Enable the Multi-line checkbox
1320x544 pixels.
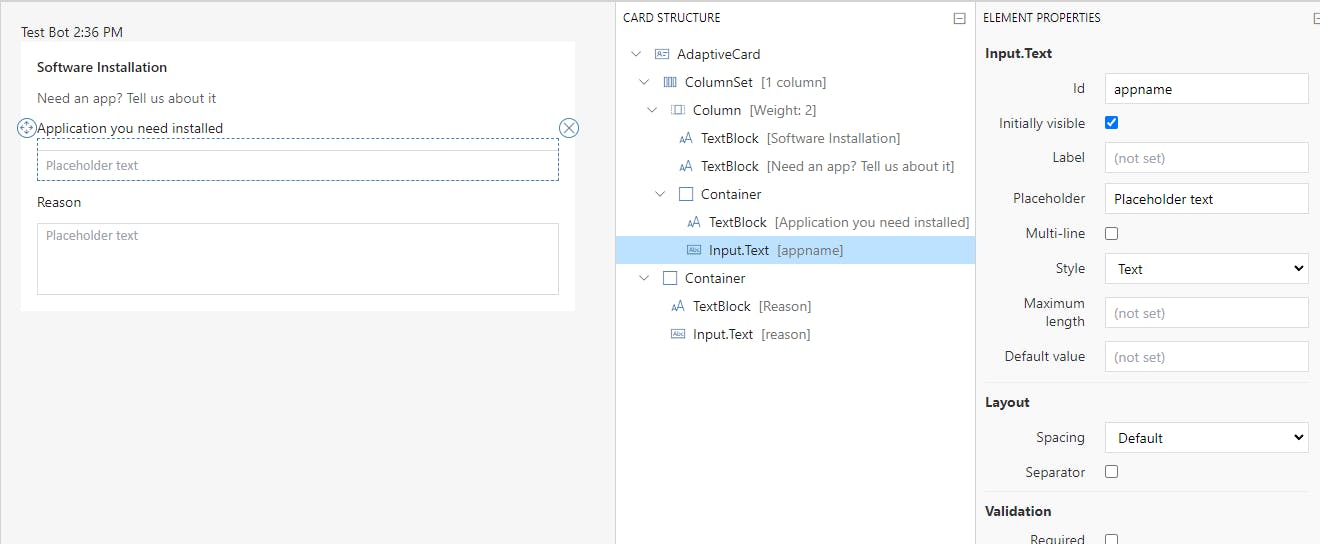[x=1111, y=233]
